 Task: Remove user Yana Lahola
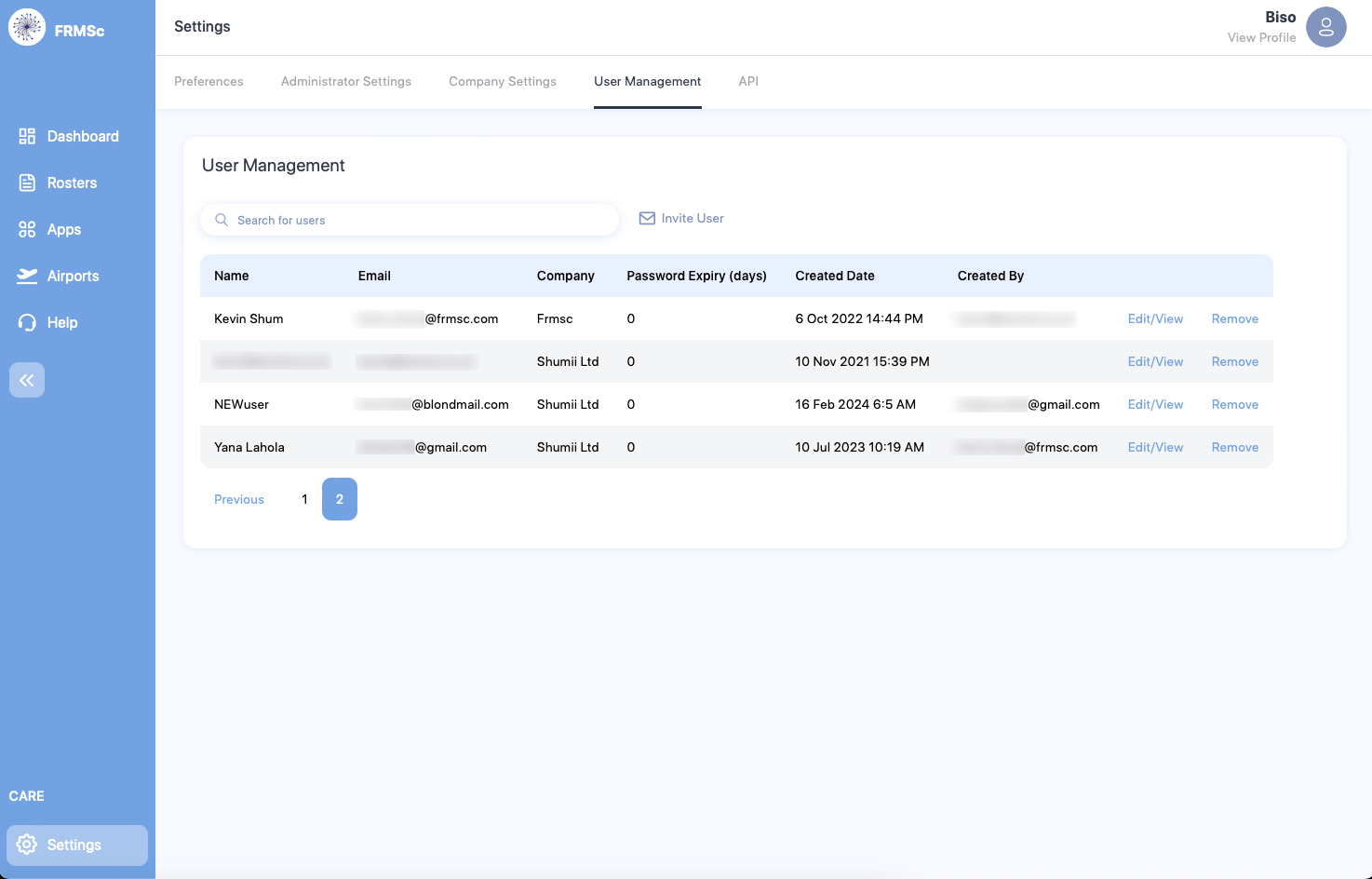pyautogui.click(x=1235, y=447)
